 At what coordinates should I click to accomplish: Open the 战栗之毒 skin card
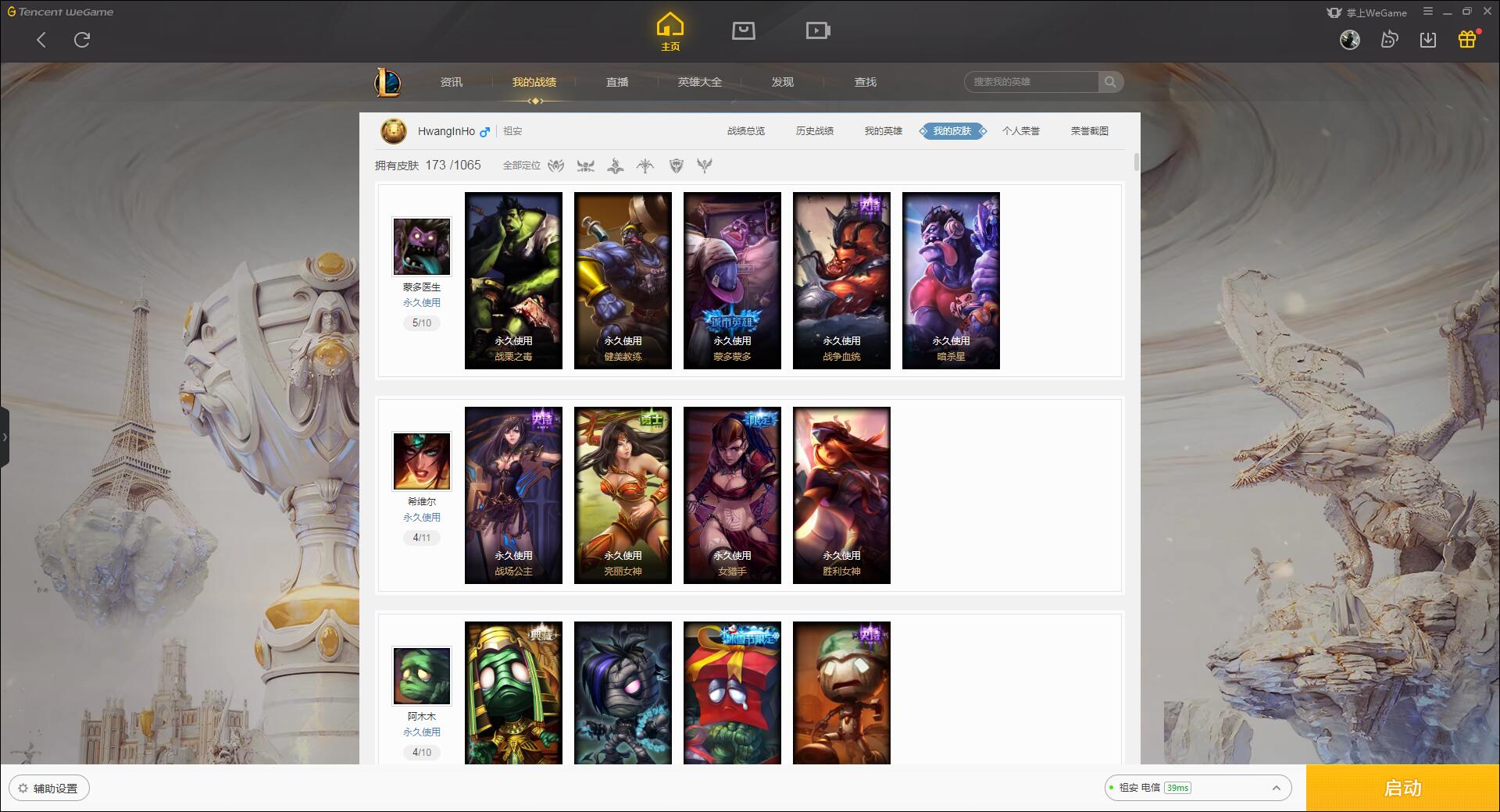(513, 280)
